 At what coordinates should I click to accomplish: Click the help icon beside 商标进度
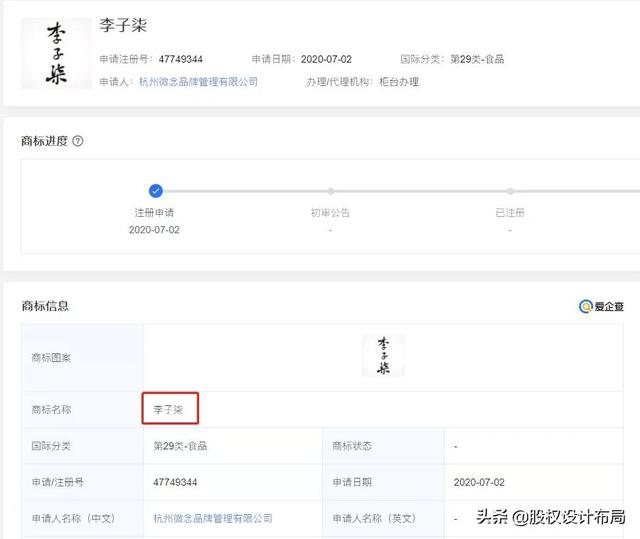pos(78,141)
